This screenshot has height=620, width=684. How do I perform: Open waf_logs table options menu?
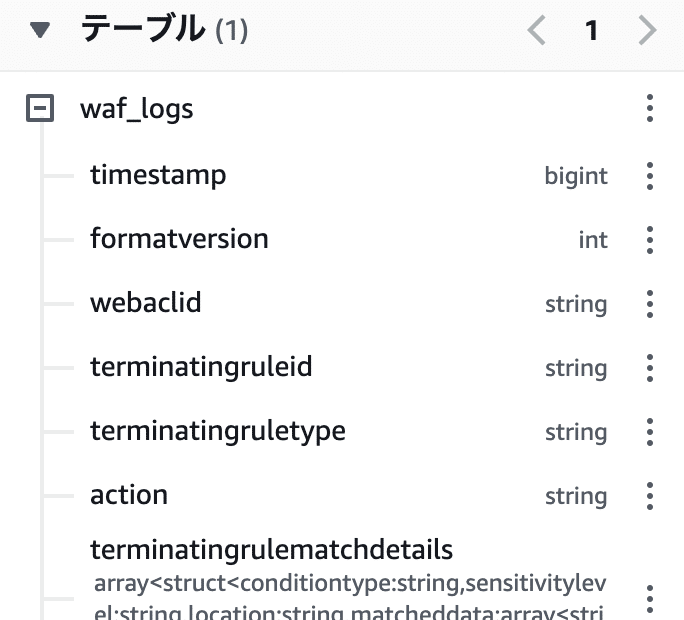(x=650, y=108)
